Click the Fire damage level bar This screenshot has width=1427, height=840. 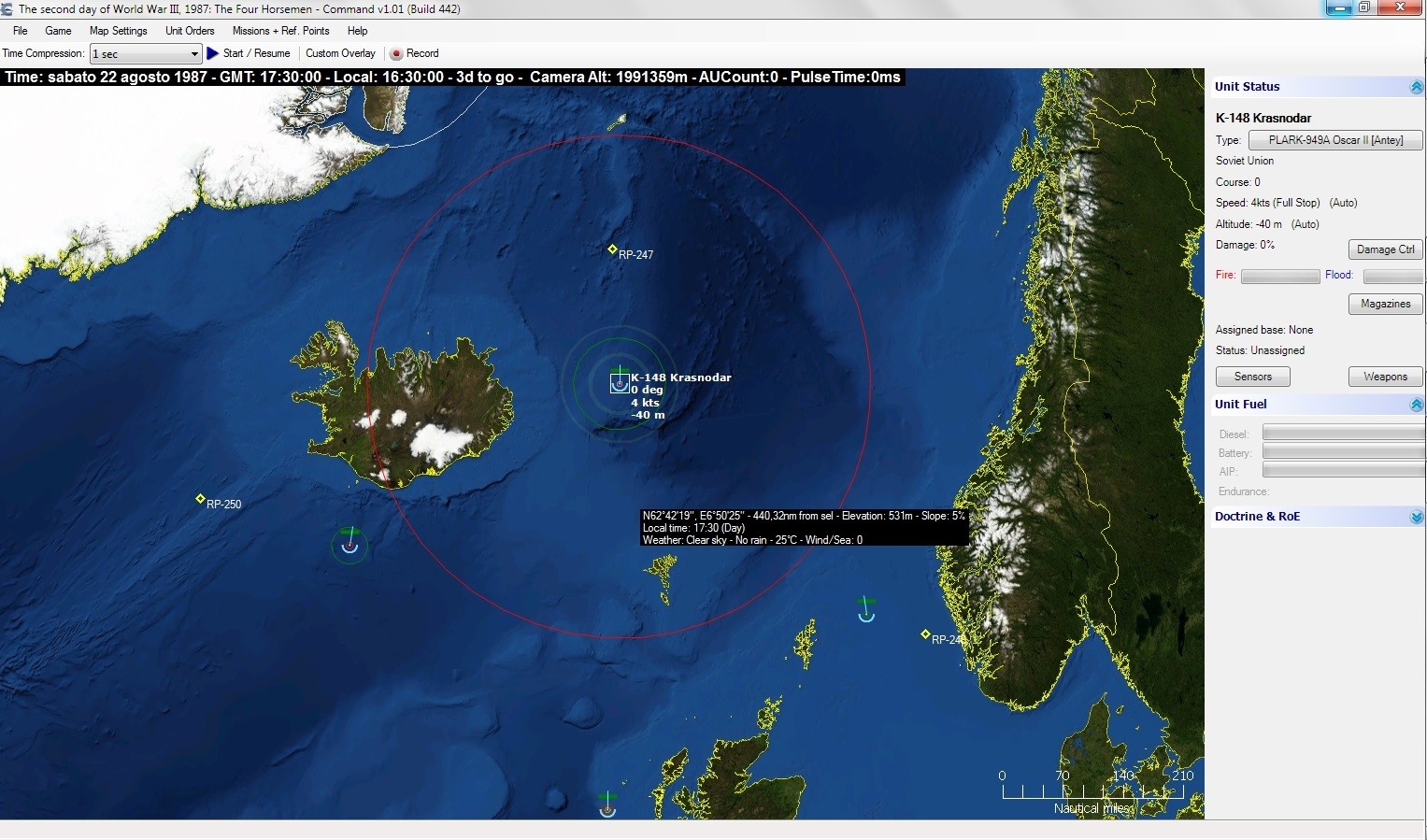pyautogui.click(x=1279, y=277)
